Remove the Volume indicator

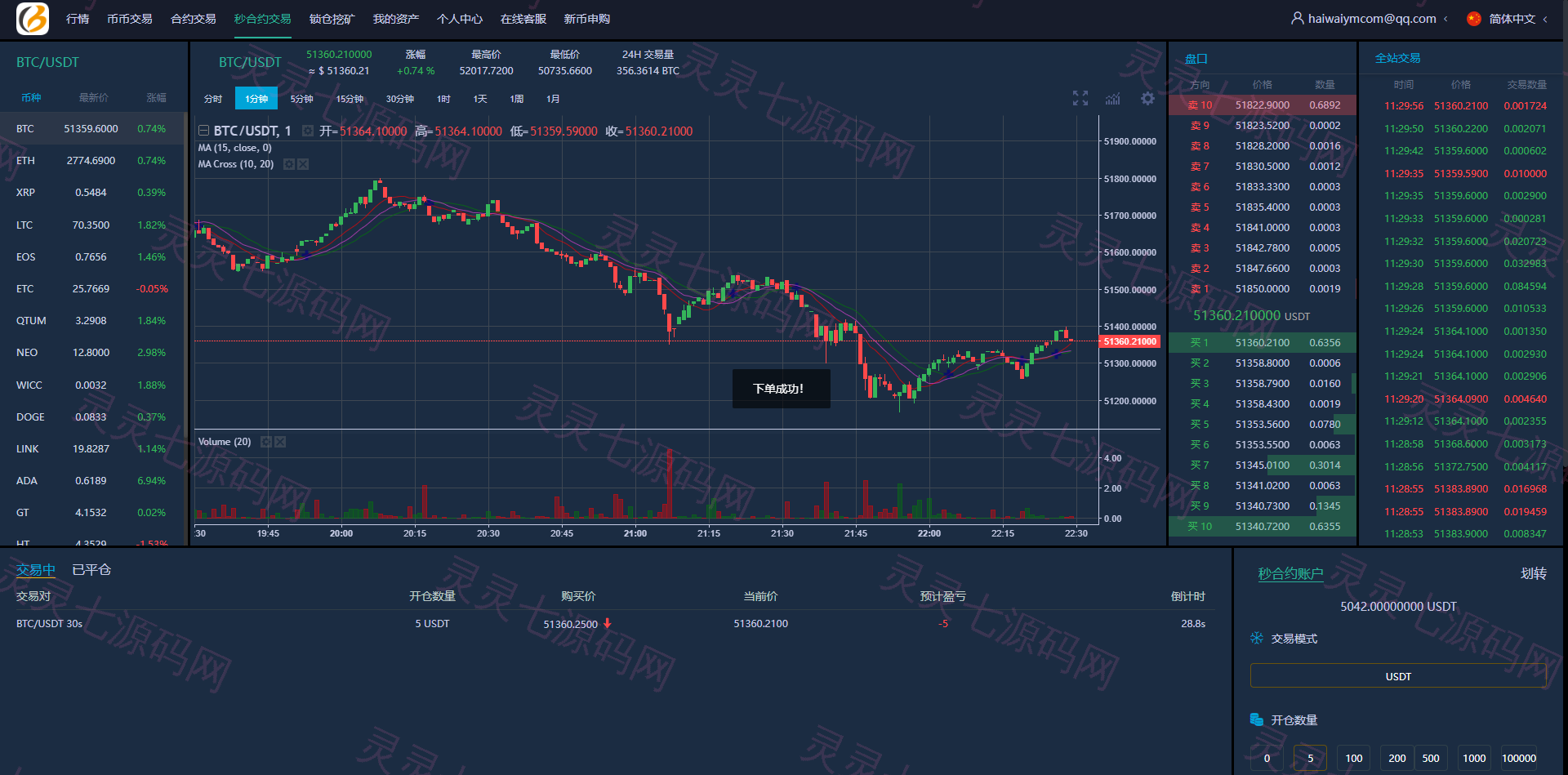(280, 442)
